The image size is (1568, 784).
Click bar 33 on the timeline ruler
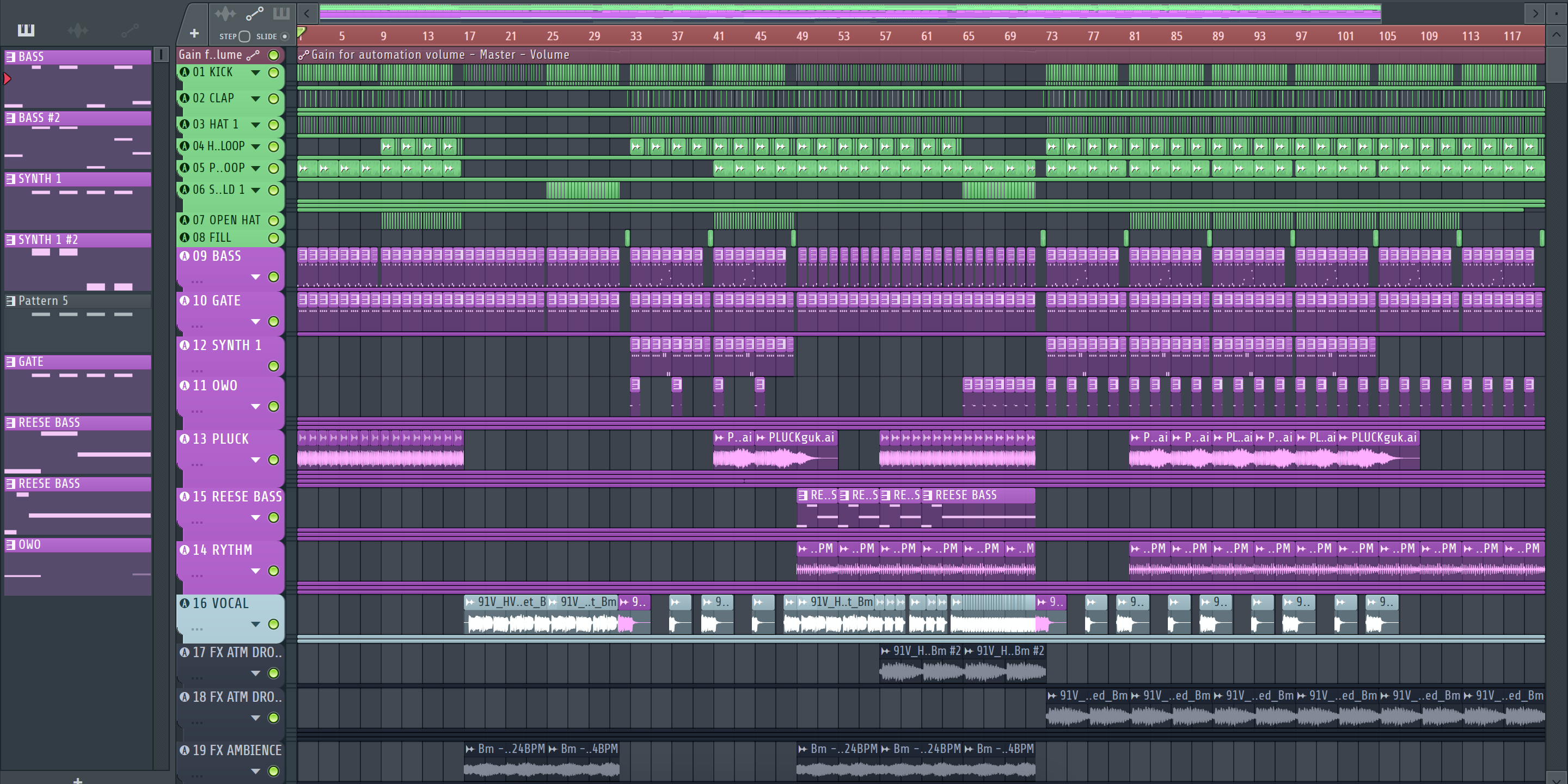[x=635, y=36]
